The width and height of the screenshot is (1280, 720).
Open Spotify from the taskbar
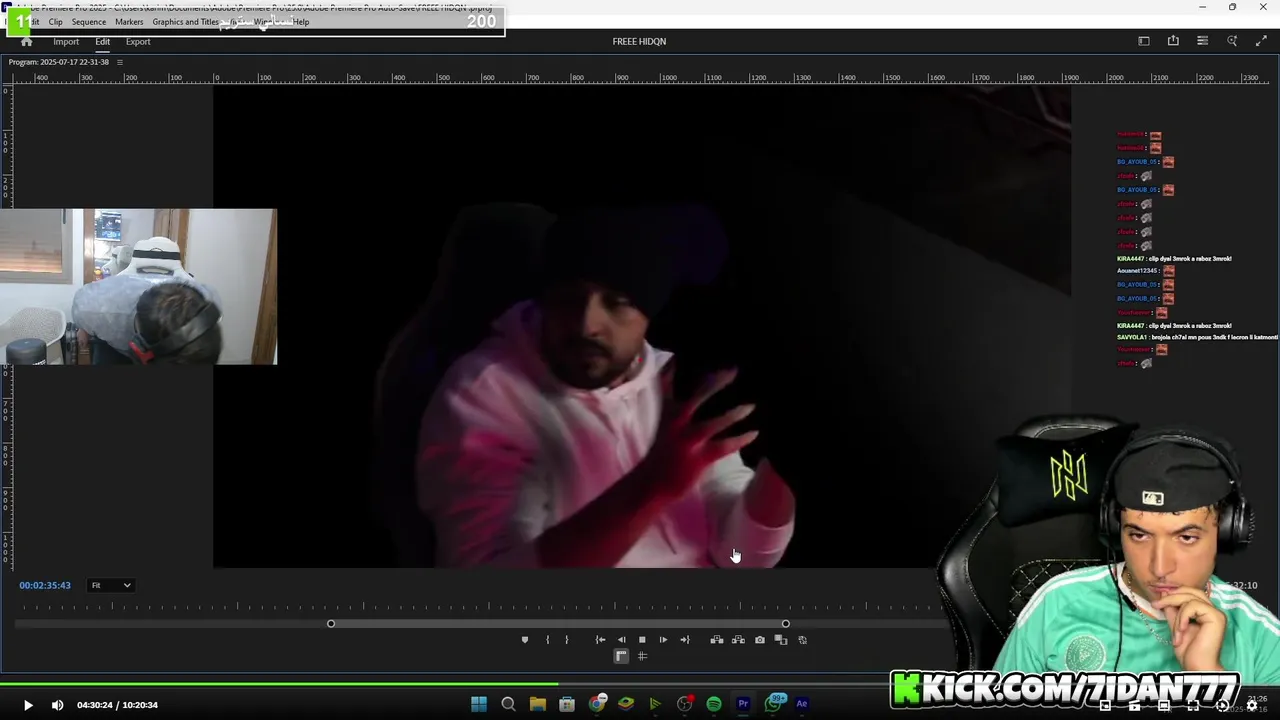(x=714, y=704)
